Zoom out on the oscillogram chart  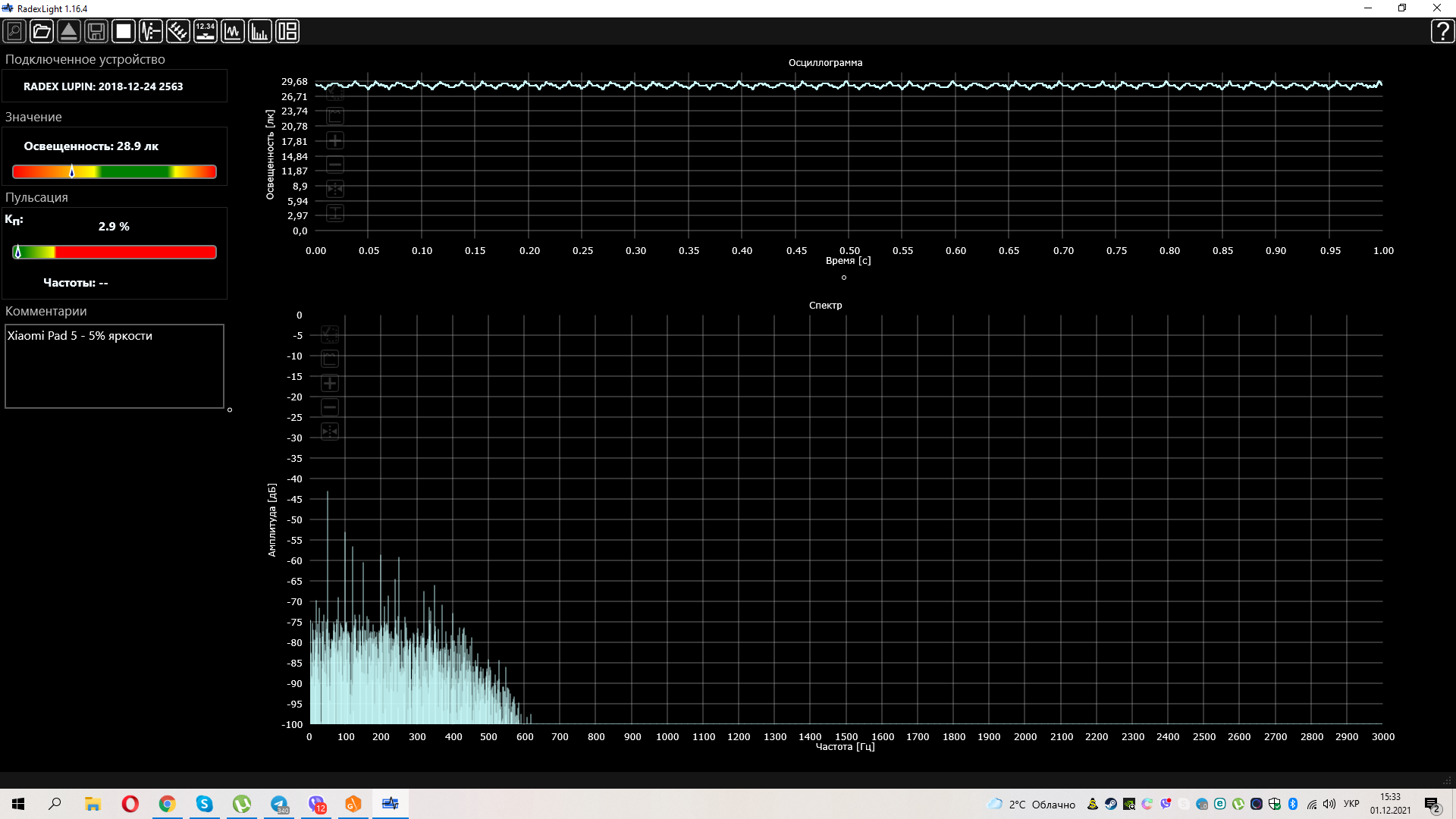(x=334, y=165)
